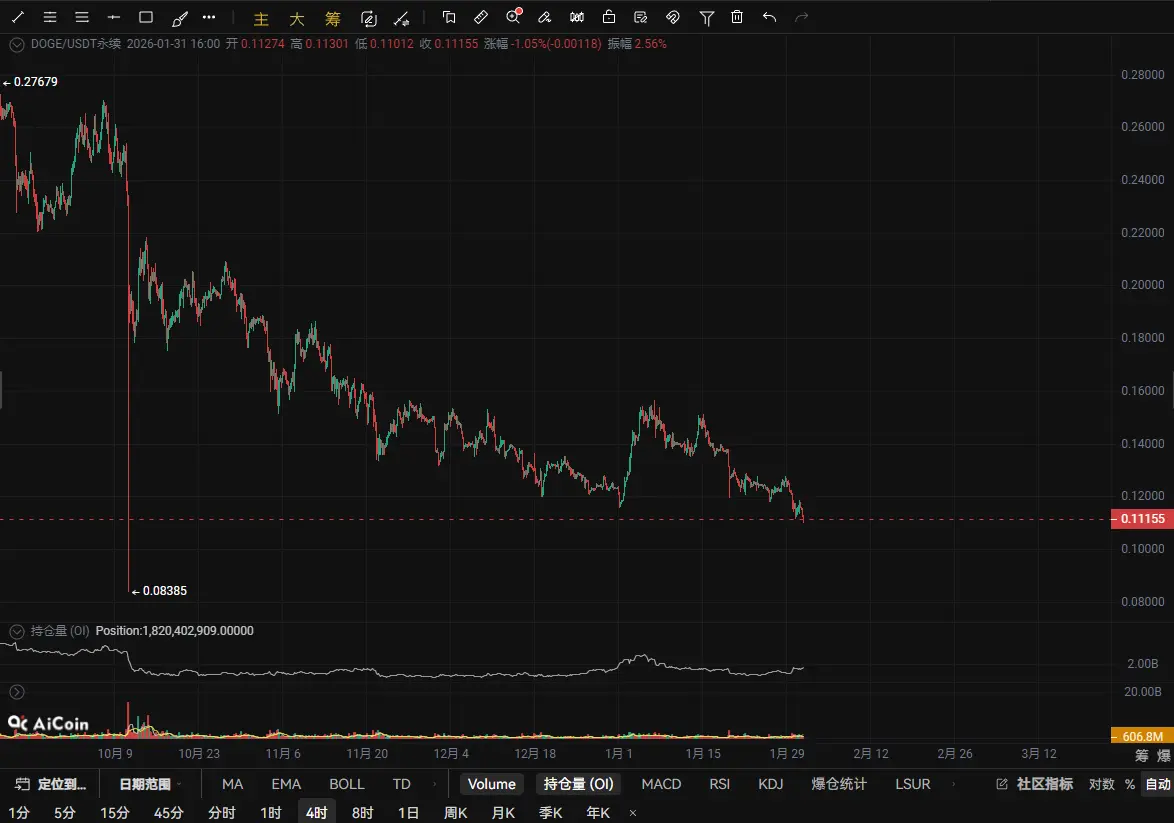
Task: Collapse the 持仓量 (OI) indicator panel chevron
Action: pyautogui.click(x=16, y=631)
